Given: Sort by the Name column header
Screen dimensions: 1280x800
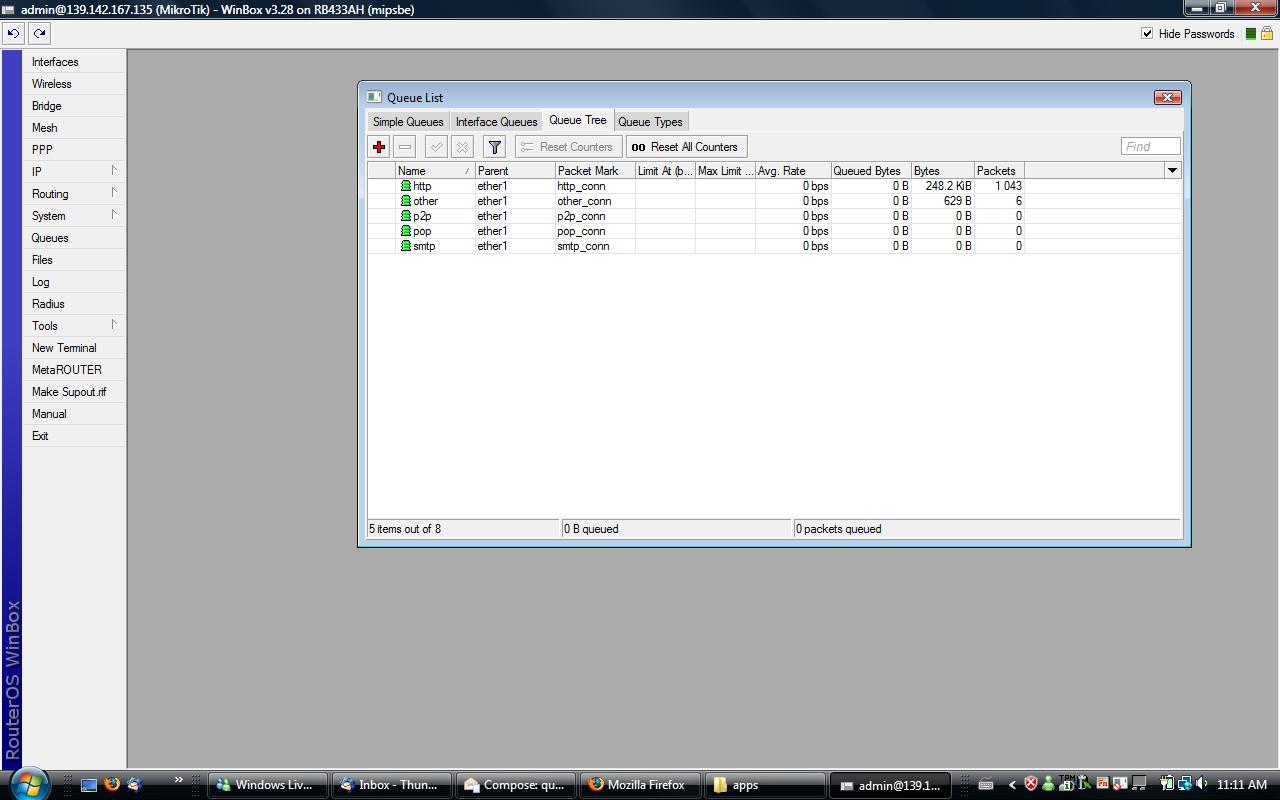Looking at the screenshot, I should (435, 171).
